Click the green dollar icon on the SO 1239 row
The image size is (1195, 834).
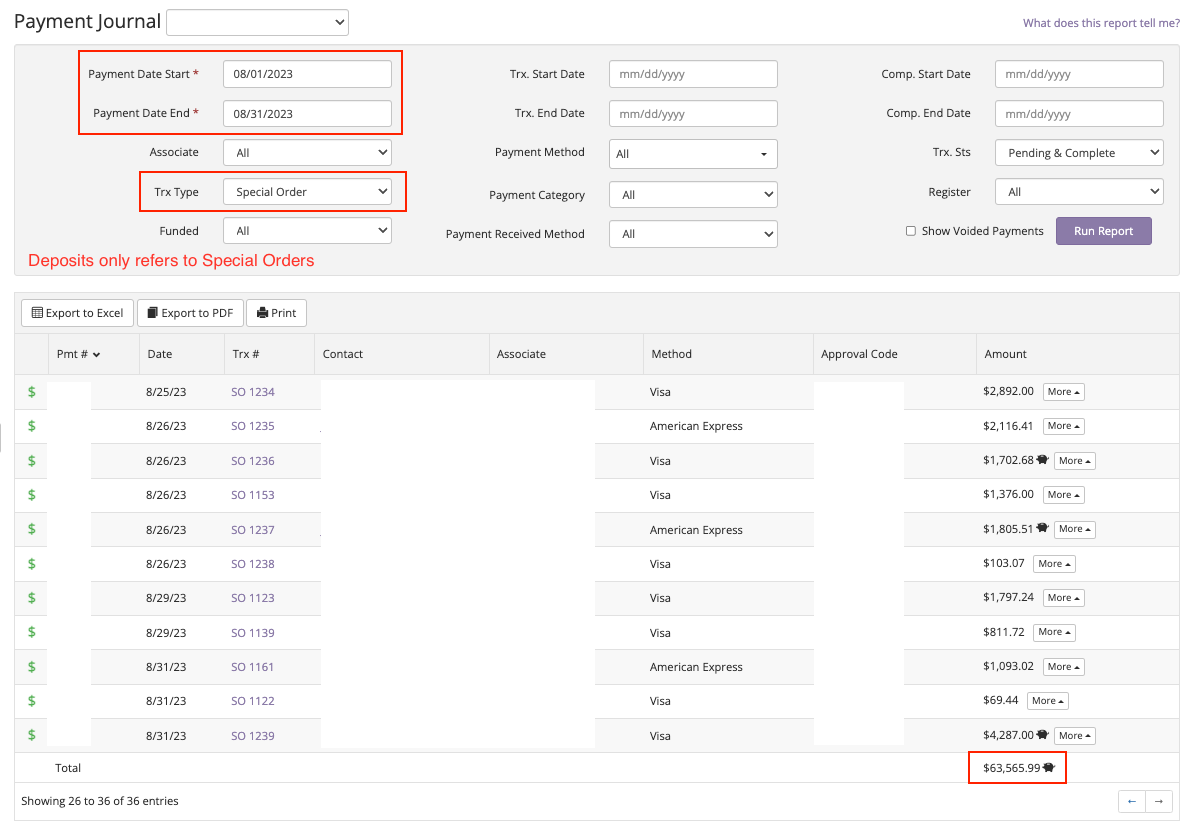[x=30, y=735]
